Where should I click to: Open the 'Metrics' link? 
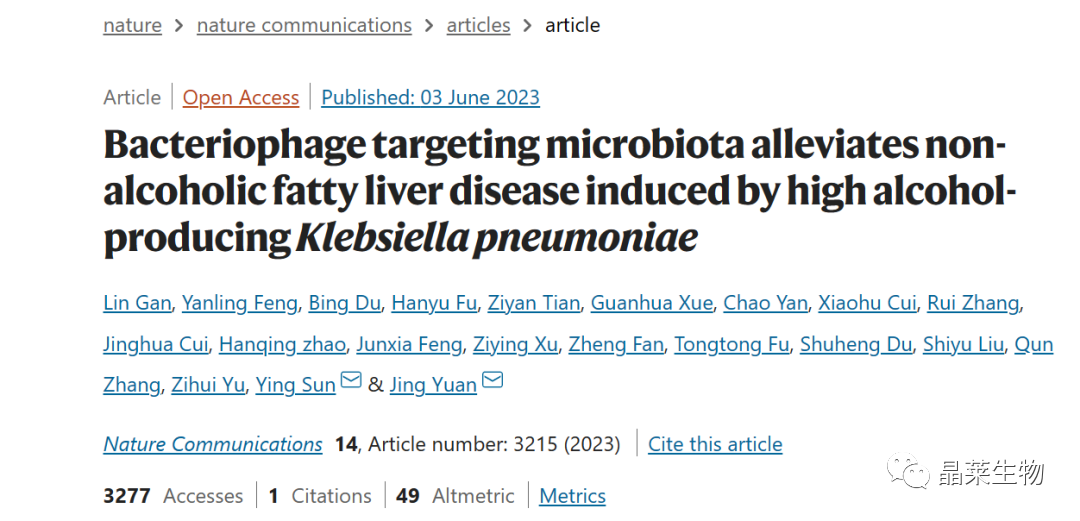[572, 496]
